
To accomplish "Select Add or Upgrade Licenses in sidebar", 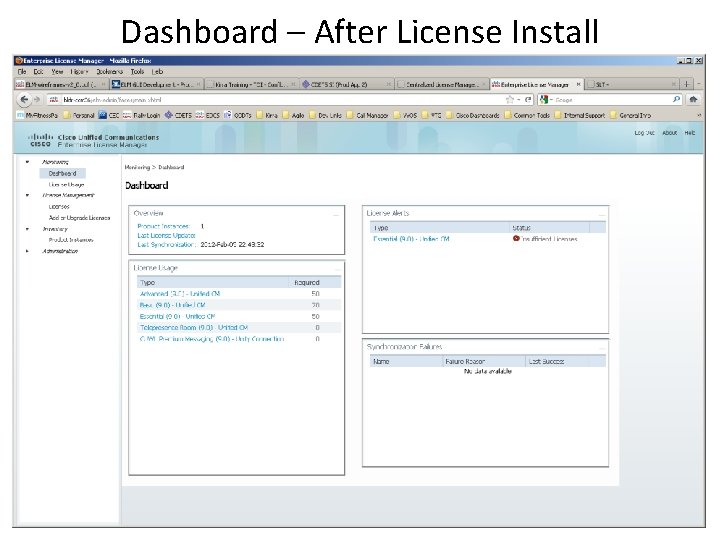I will 79,218.
